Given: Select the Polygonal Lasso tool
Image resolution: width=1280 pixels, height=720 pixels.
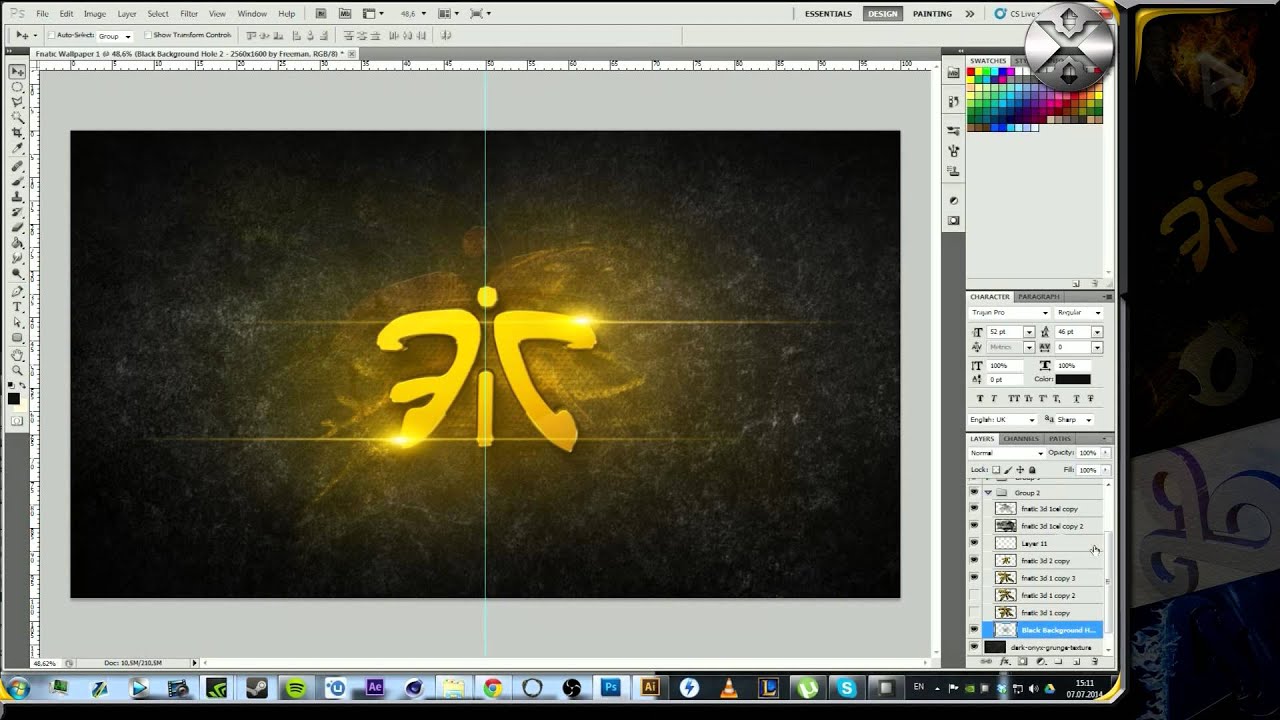Looking at the screenshot, I should (17, 103).
